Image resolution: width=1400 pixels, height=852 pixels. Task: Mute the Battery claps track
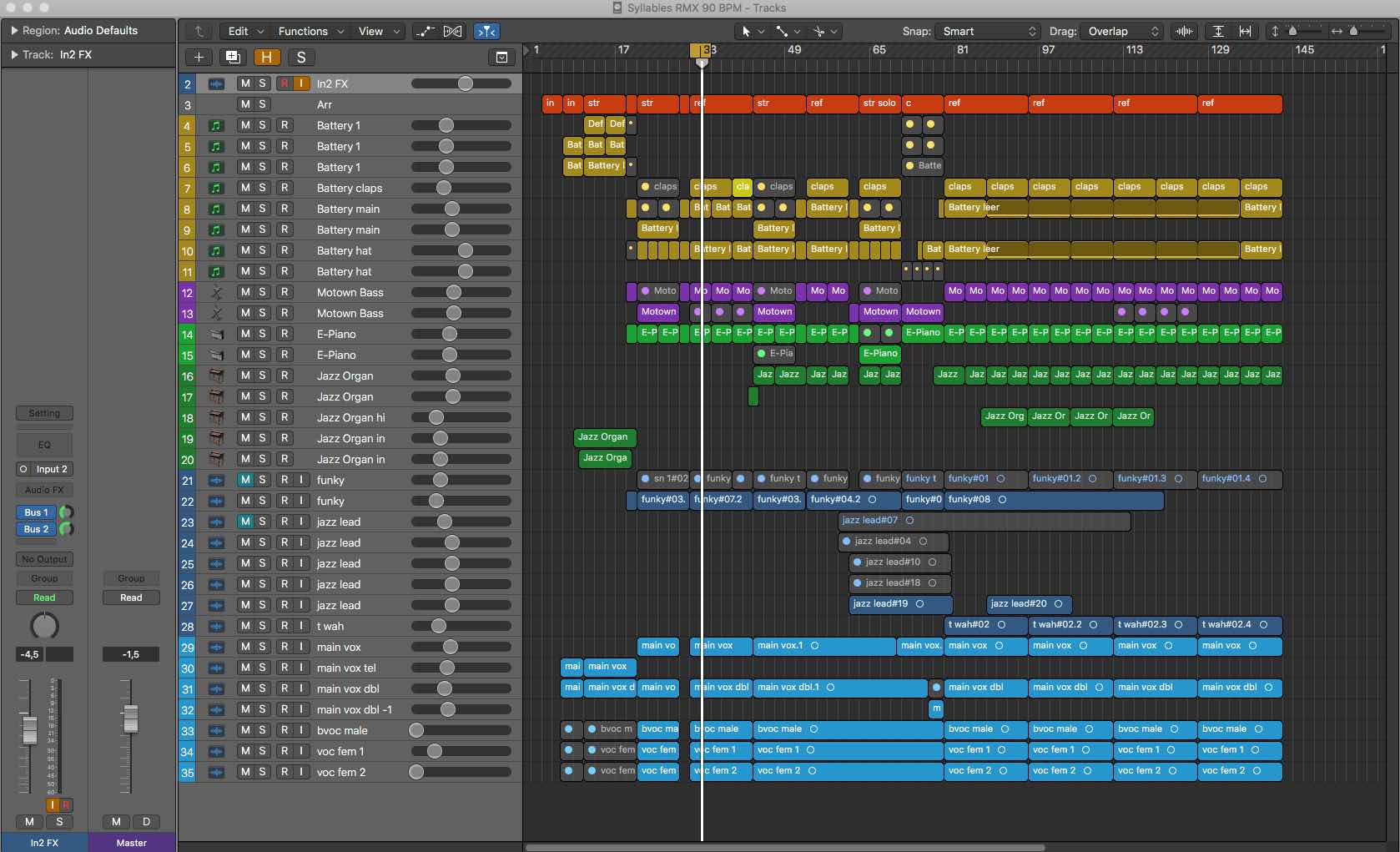(245, 188)
